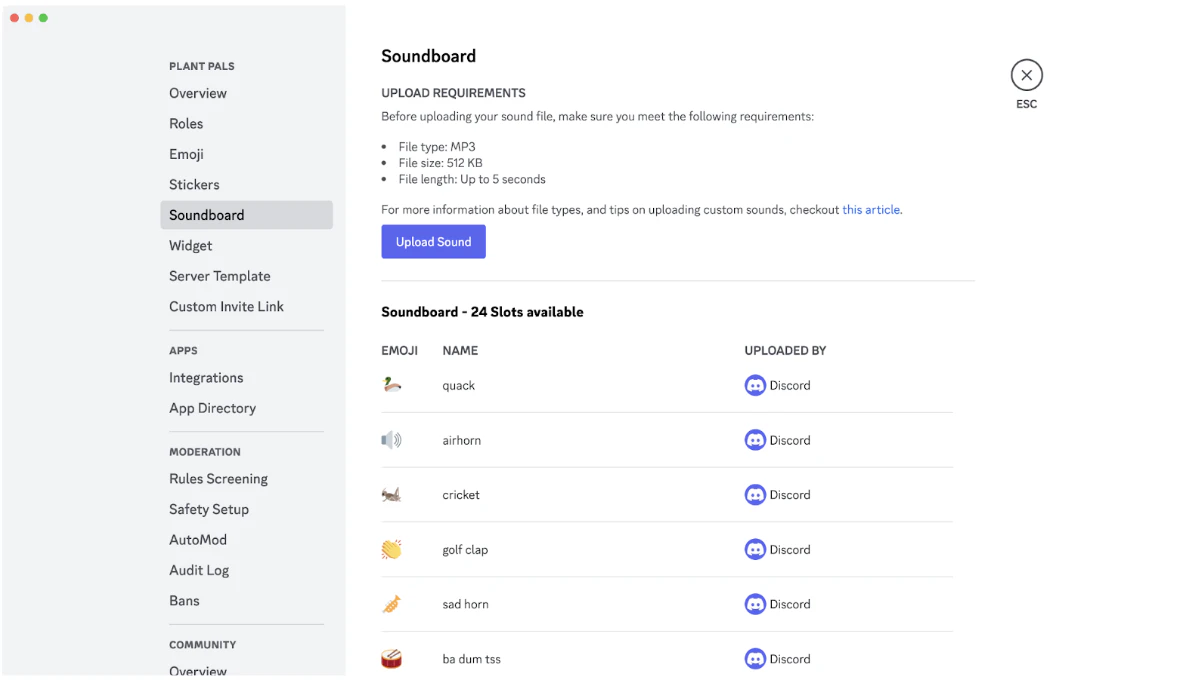This screenshot has width=1198, height=680.
Task: Open the 'this article' help link
Action: click(871, 209)
